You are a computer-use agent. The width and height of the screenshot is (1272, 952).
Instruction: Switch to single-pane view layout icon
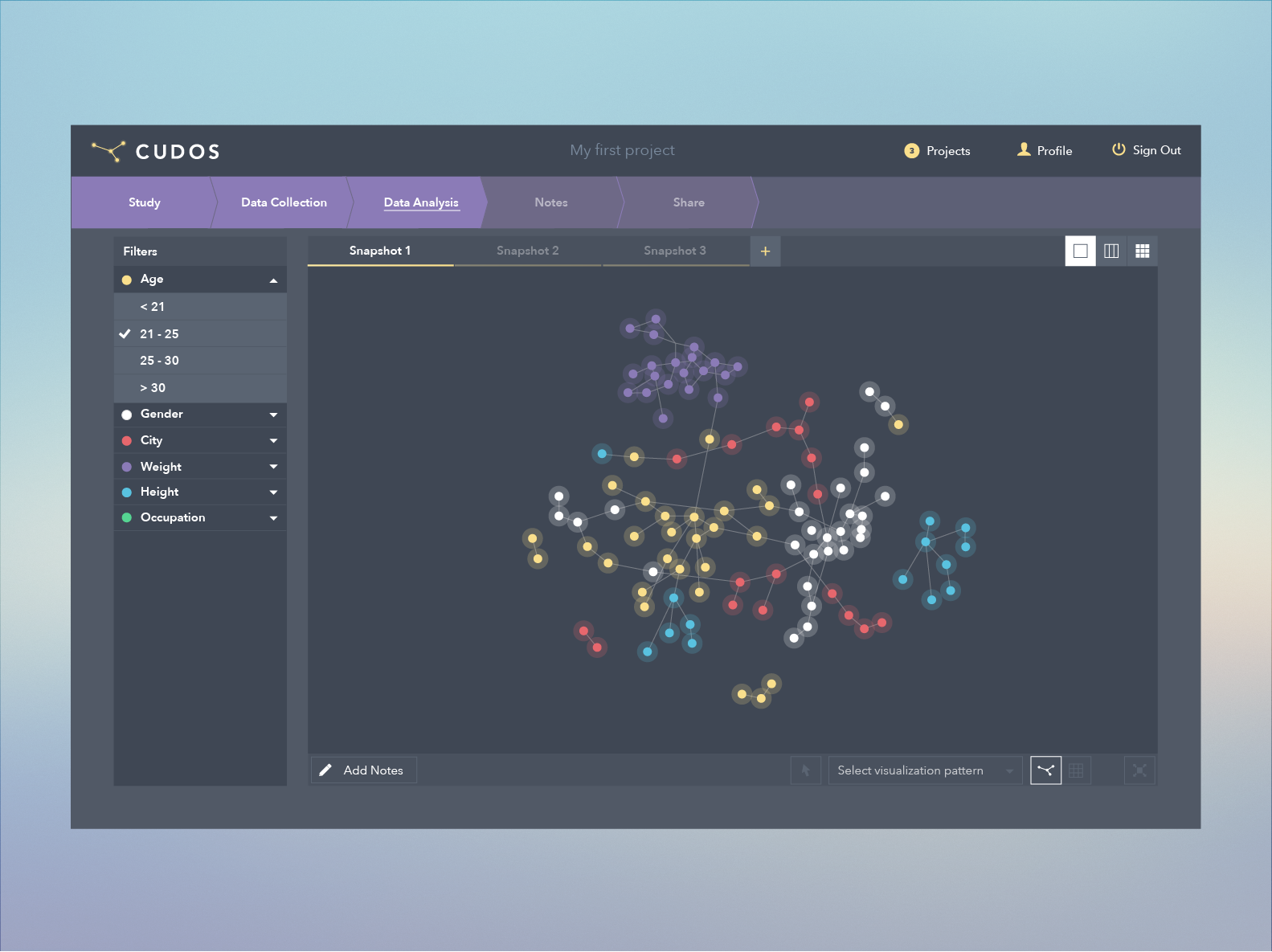click(x=1081, y=251)
